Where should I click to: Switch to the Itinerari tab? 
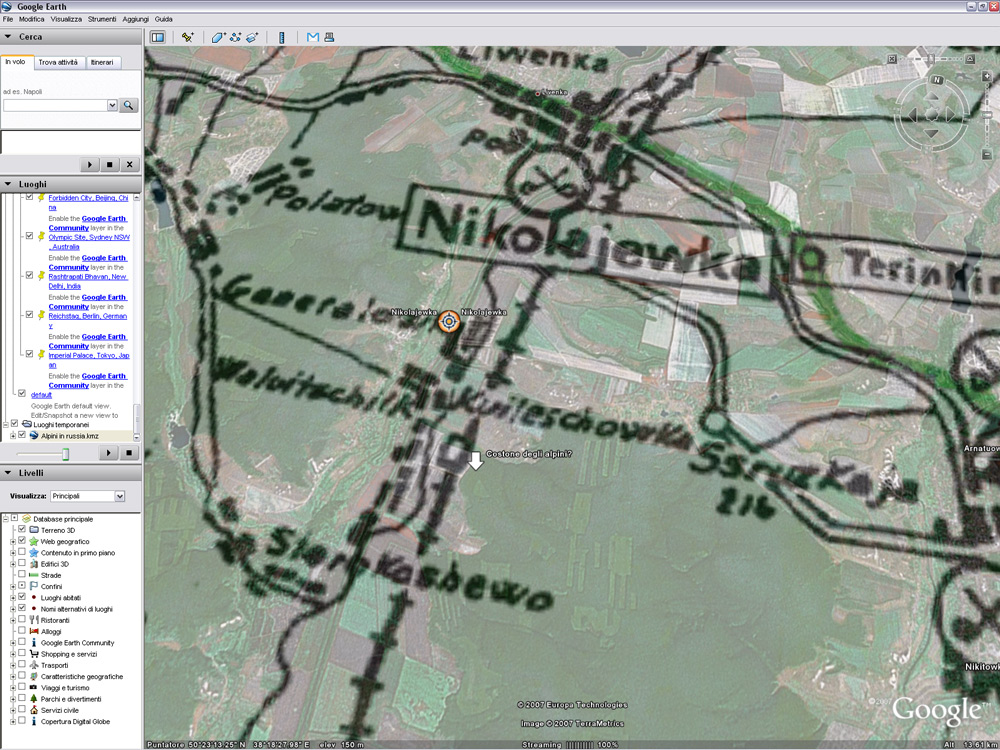click(x=102, y=62)
